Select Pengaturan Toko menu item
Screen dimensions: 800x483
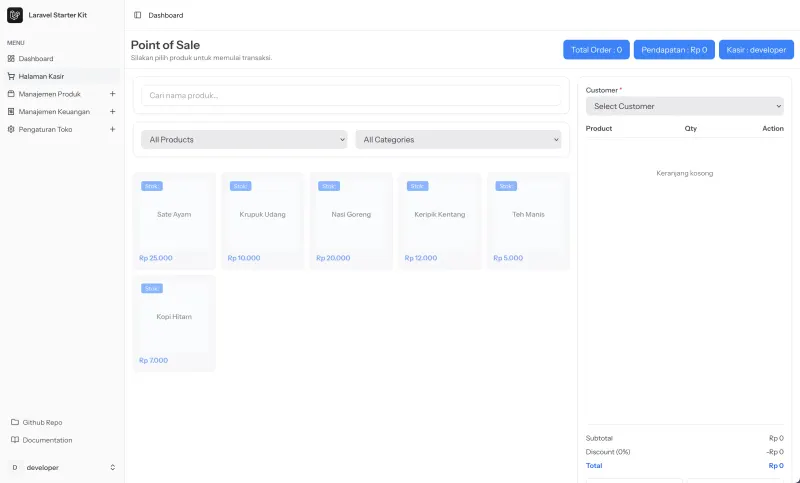(x=61, y=130)
